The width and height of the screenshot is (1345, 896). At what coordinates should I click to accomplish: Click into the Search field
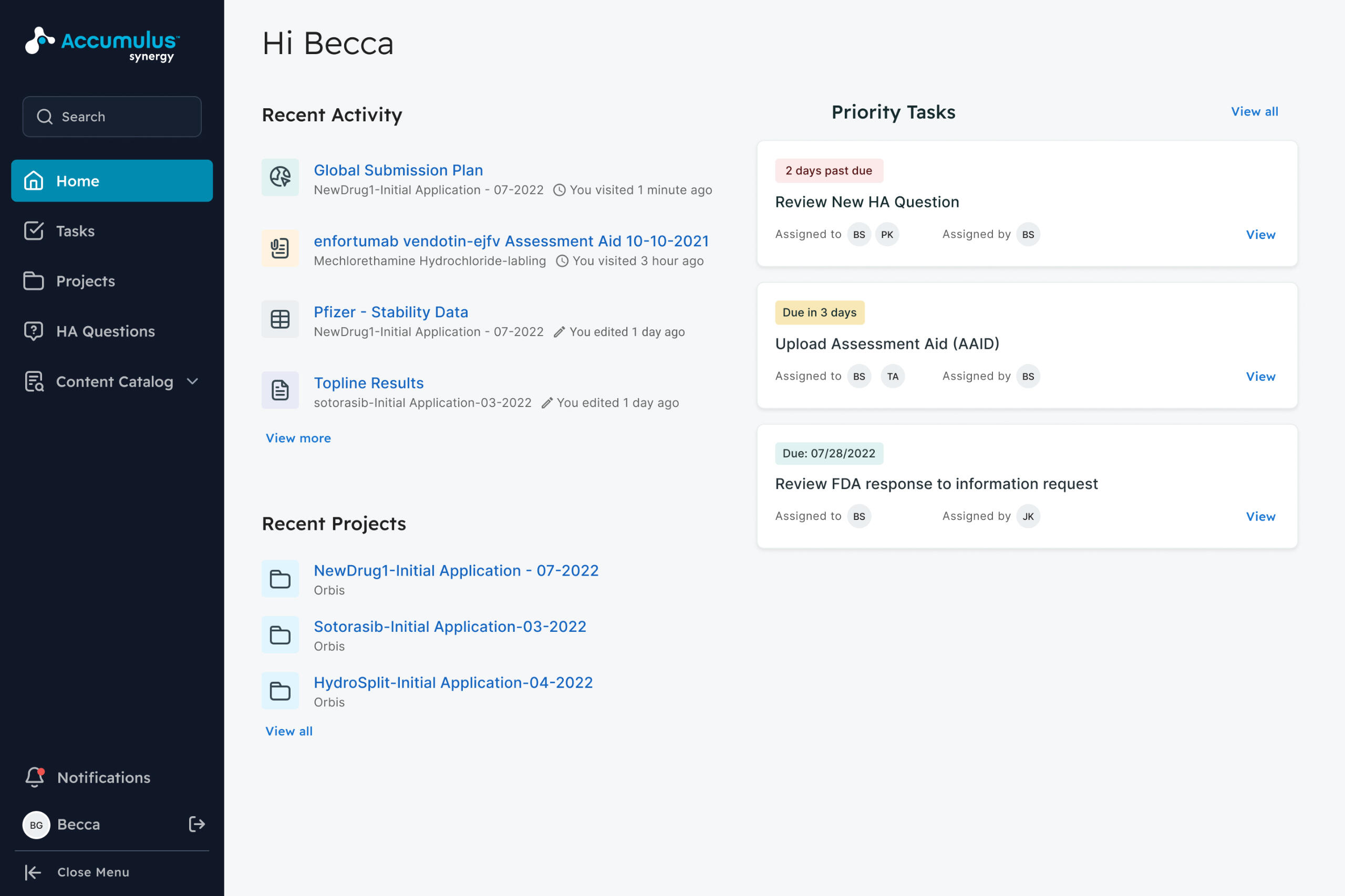(x=112, y=117)
